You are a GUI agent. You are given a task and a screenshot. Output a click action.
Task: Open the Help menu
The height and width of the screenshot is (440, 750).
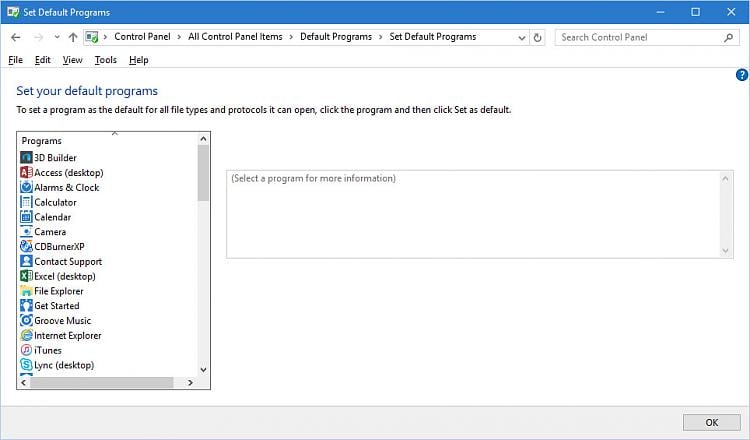coord(139,60)
